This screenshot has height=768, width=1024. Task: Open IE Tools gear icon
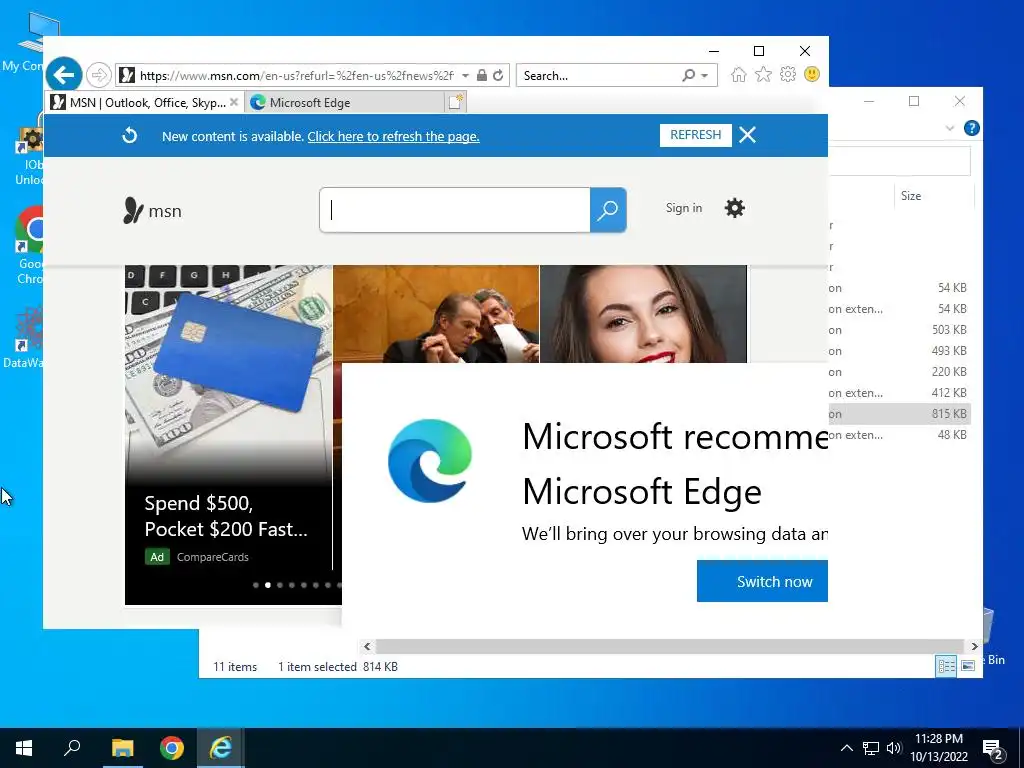(x=788, y=74)
